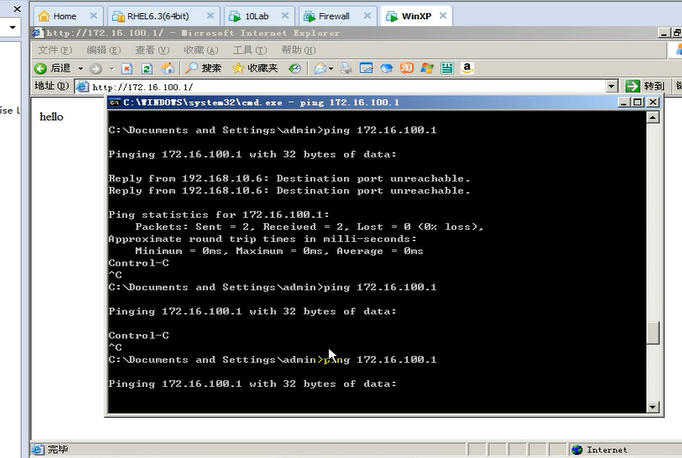Open the Forward history dropdown arrow
Viewport: 682px width, 458px height.
coord(112,69)
